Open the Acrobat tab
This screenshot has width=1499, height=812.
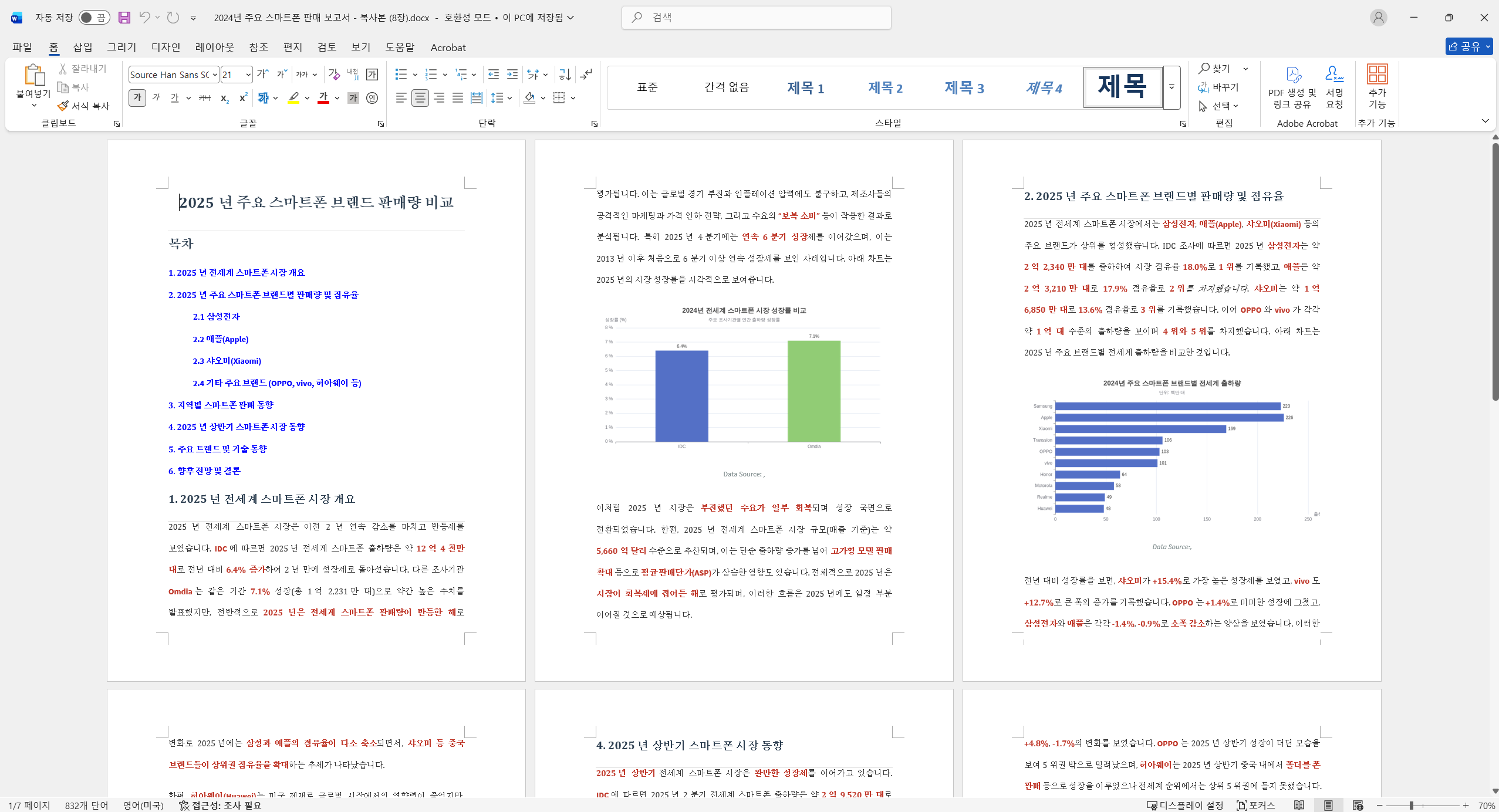pyautogui.click(x=448, y=47)
